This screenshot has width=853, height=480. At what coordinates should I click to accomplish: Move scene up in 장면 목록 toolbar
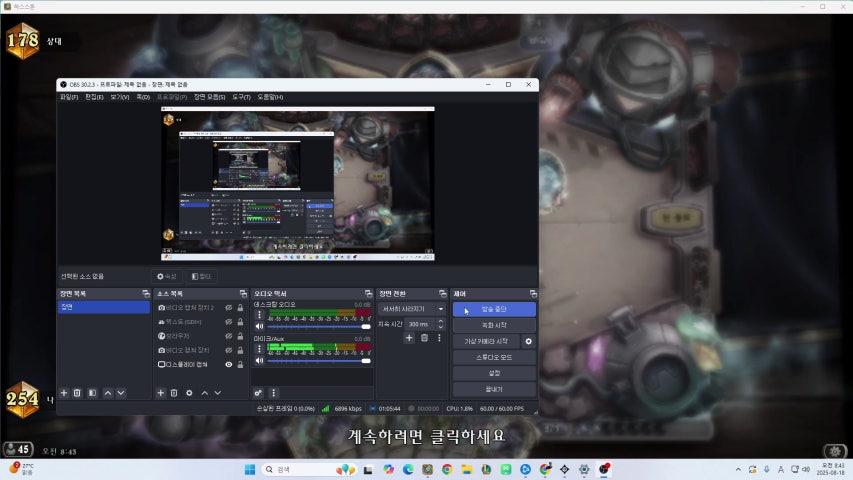[108, 392]
